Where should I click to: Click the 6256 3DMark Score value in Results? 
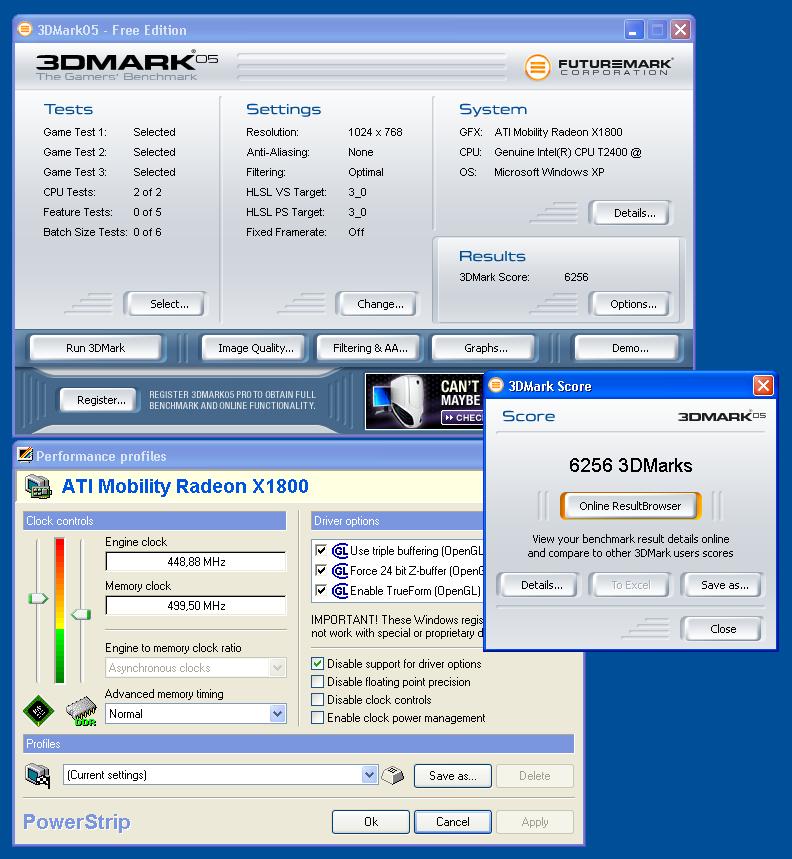[x=576, y=277]
